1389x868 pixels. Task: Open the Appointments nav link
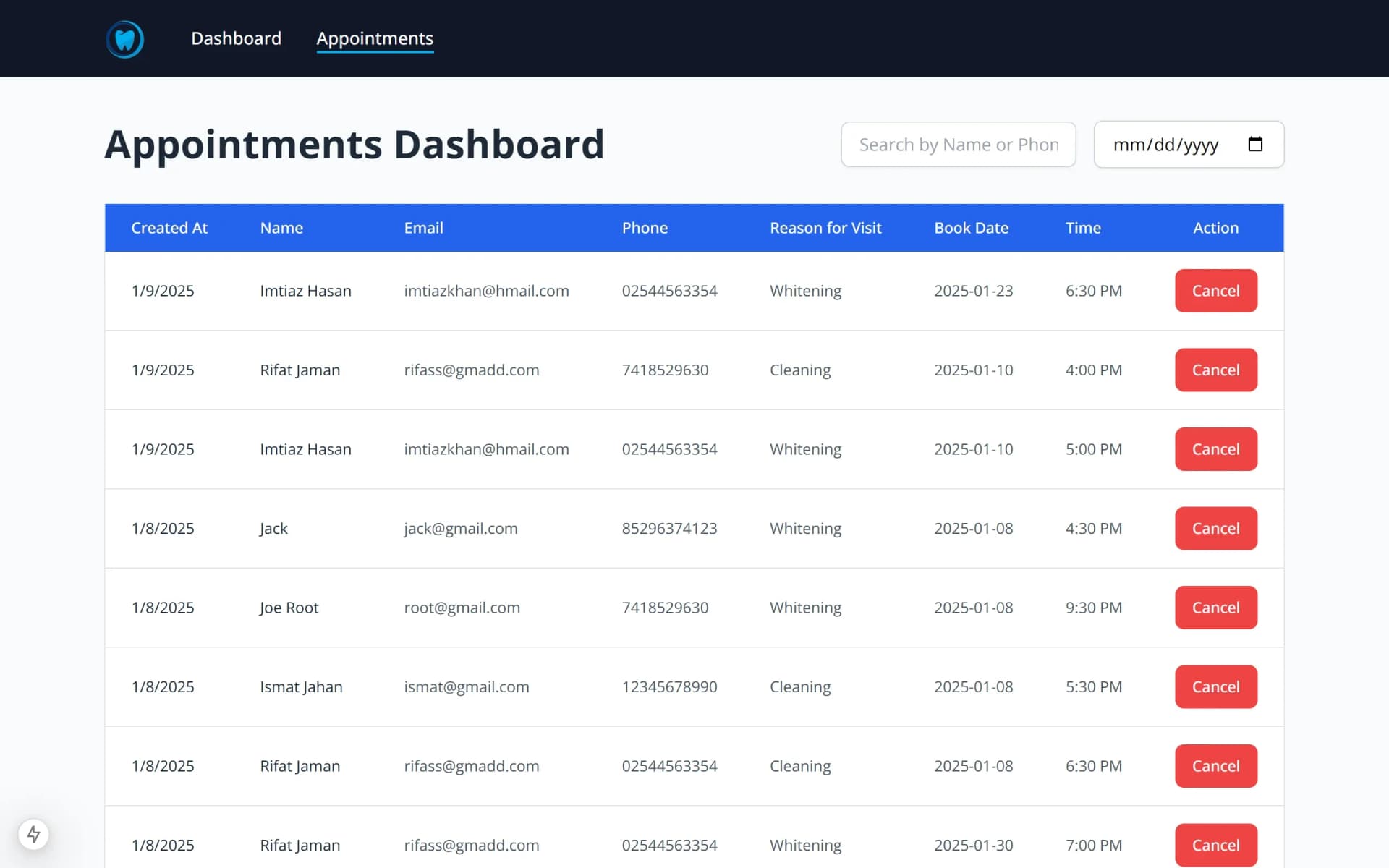click(x=375, y=38)
